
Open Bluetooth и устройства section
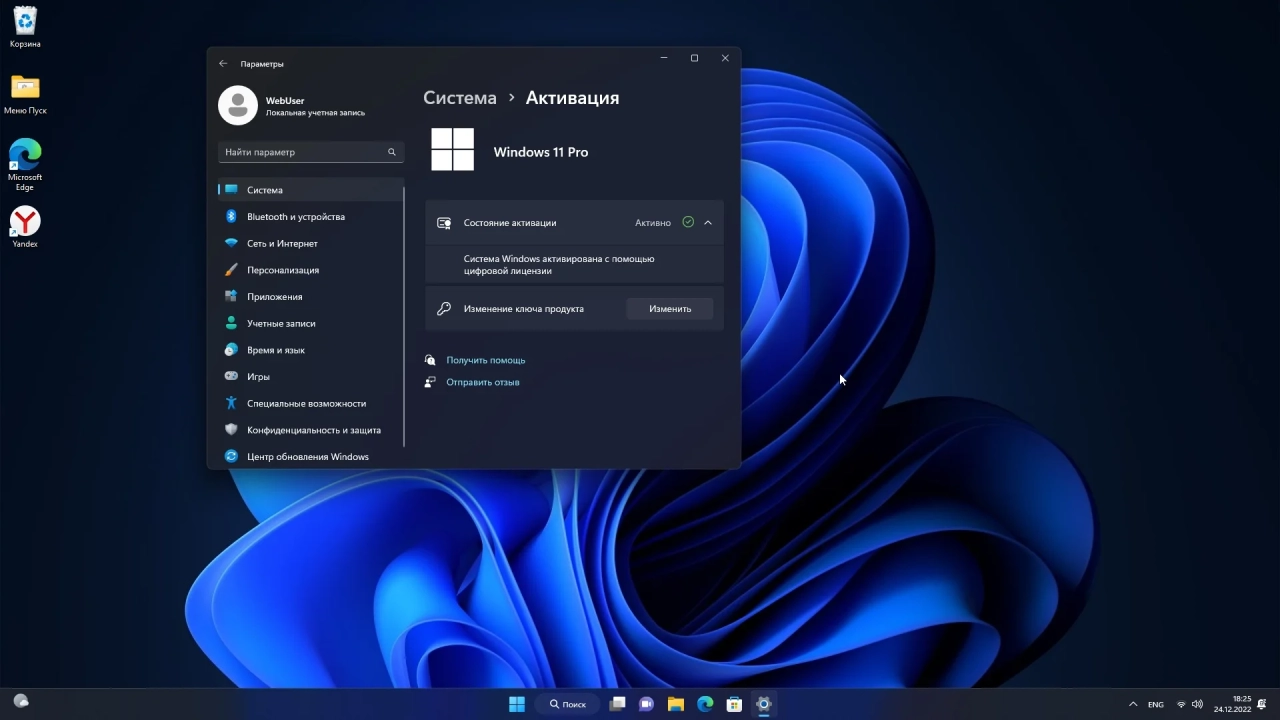click(x=310, y=217)
